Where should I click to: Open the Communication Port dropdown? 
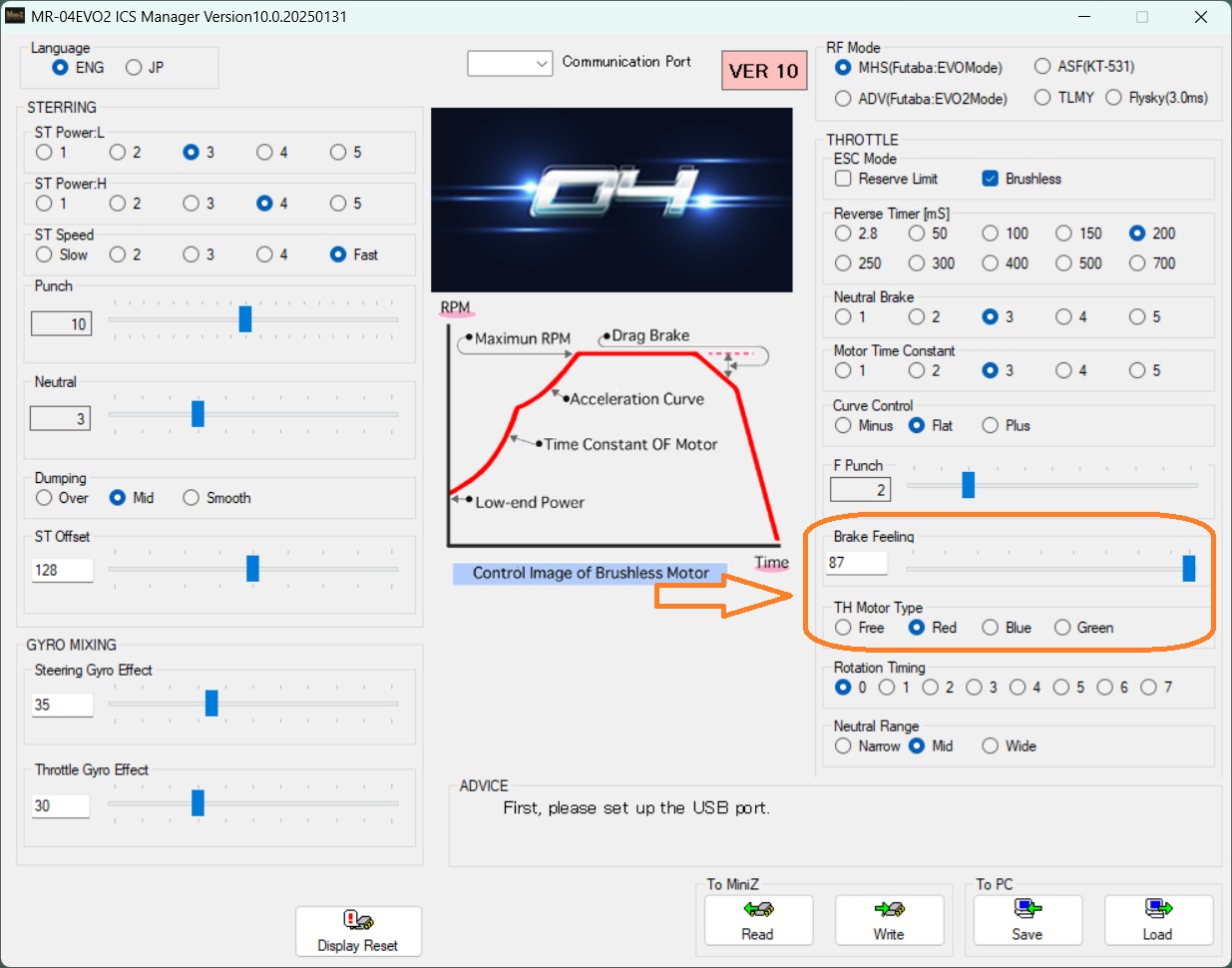(510, 63)
